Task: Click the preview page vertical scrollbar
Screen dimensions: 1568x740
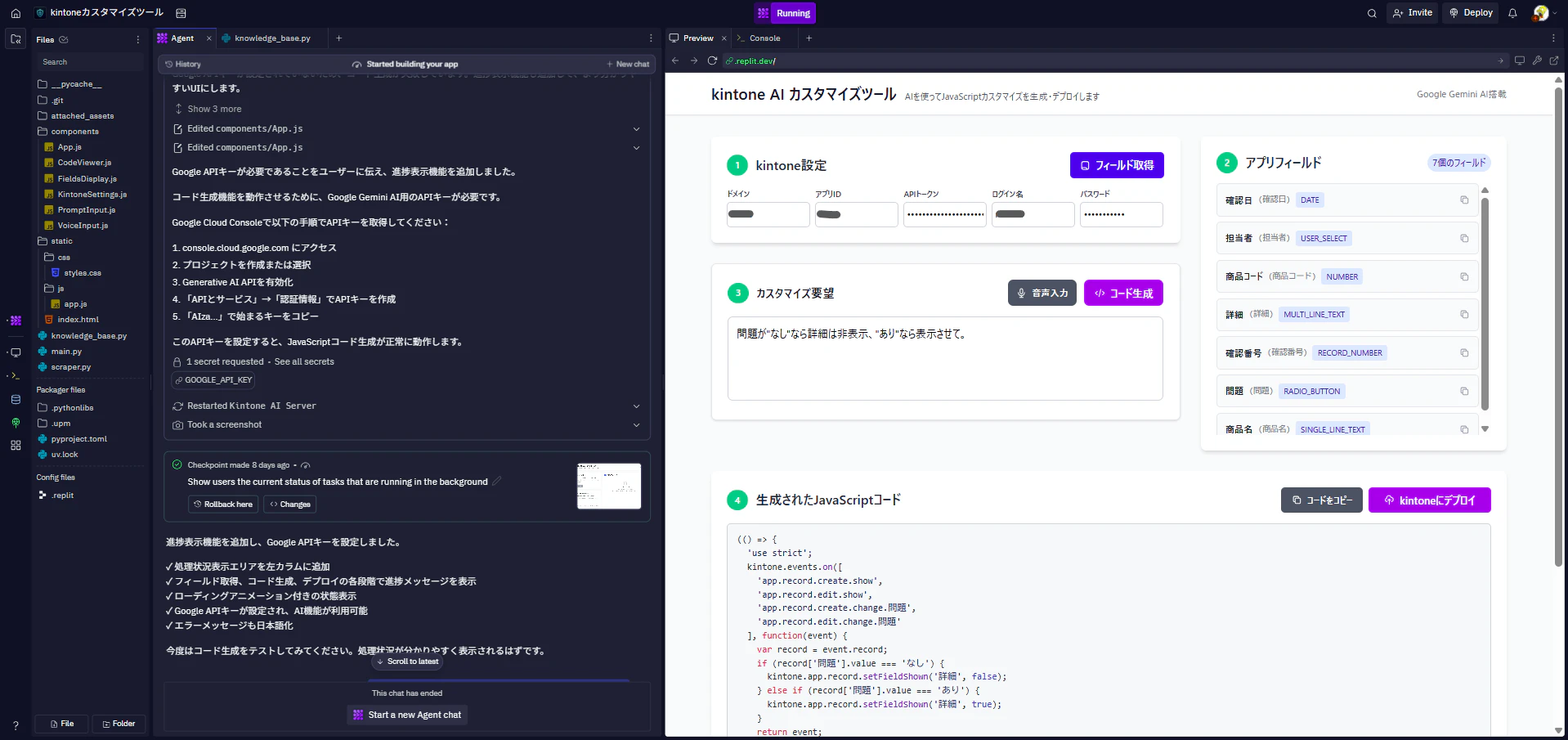Action: (1558, 327)
